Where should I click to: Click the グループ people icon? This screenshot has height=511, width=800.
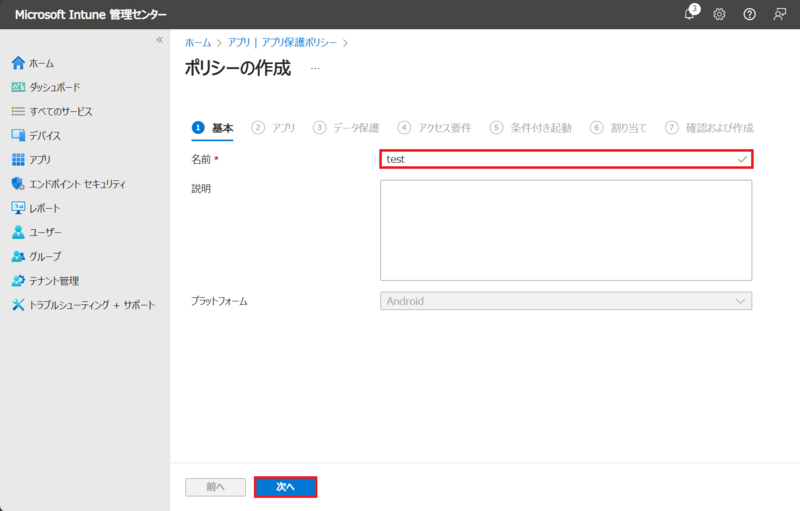tap(18, 257)
